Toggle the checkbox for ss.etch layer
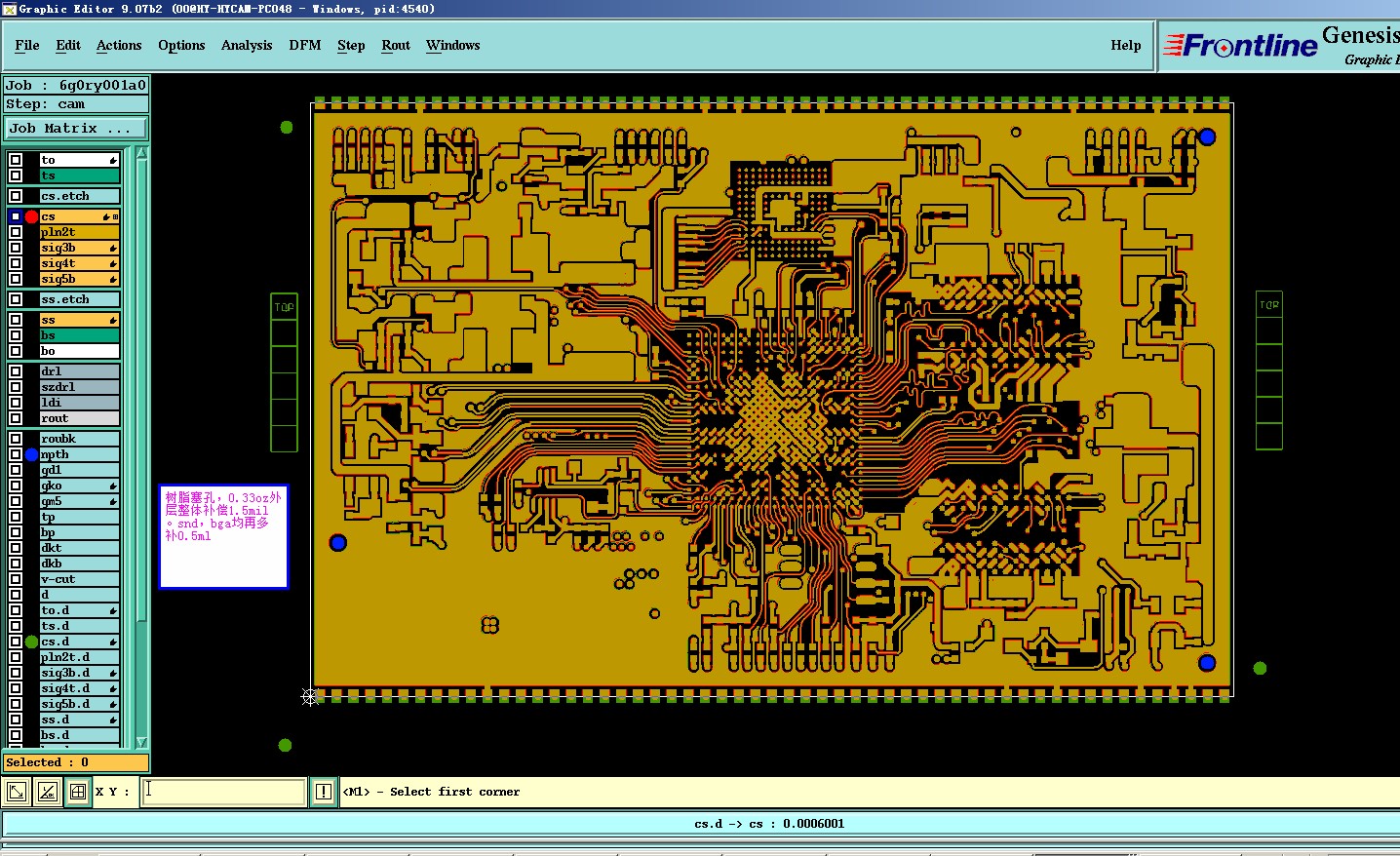The width and height of the screenshot is (1400, 856). [16, 299]
